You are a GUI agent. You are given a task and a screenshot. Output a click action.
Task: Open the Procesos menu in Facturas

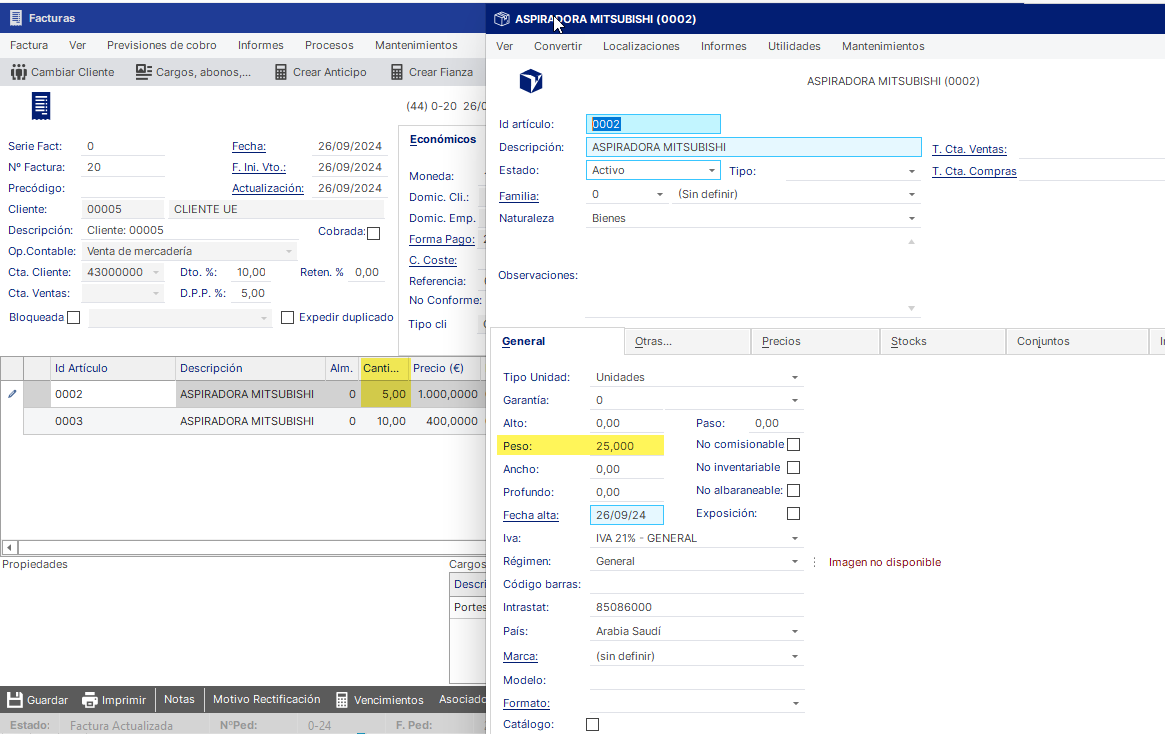329,45
